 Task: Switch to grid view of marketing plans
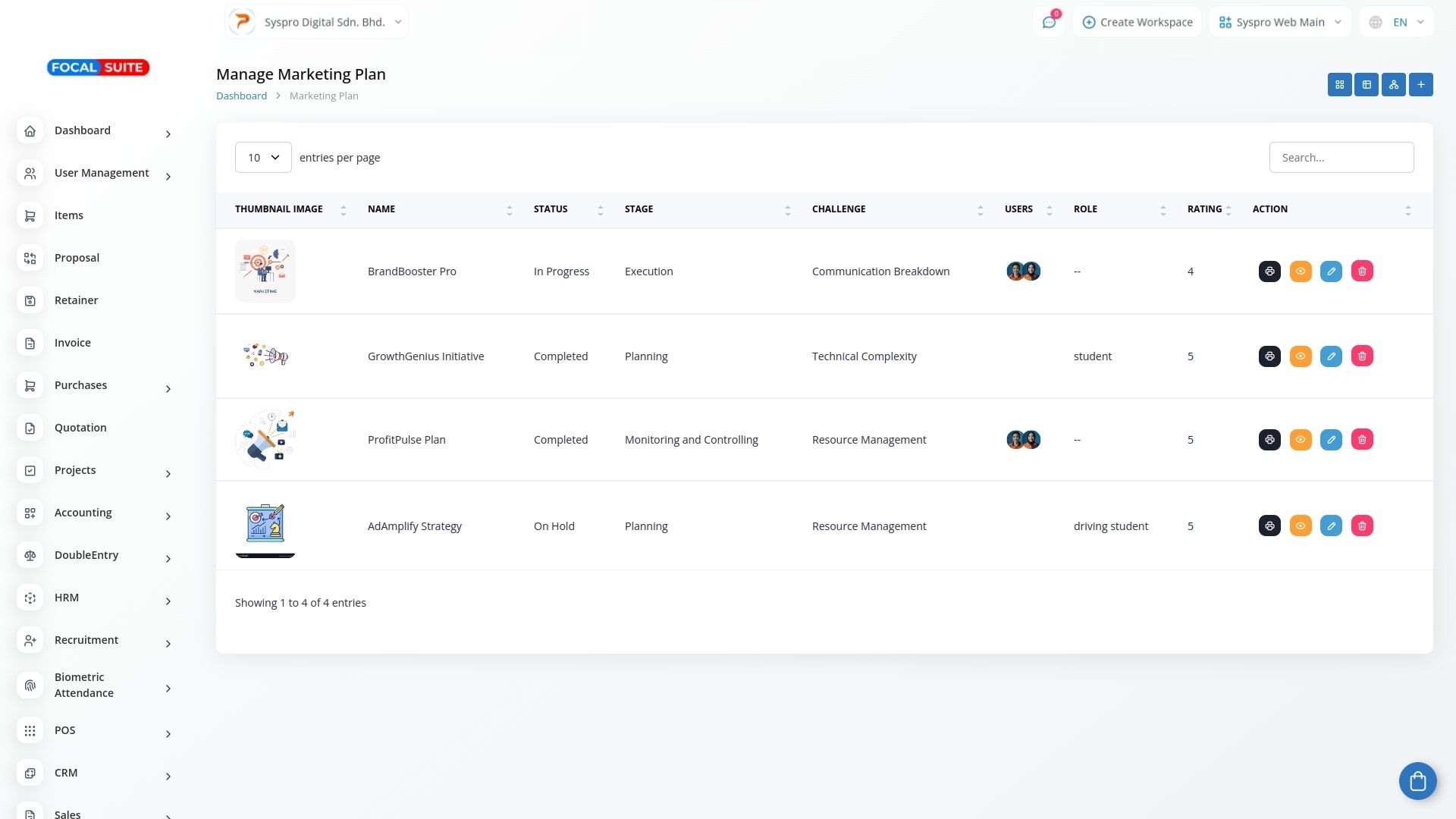click(x=1339, y=85)
